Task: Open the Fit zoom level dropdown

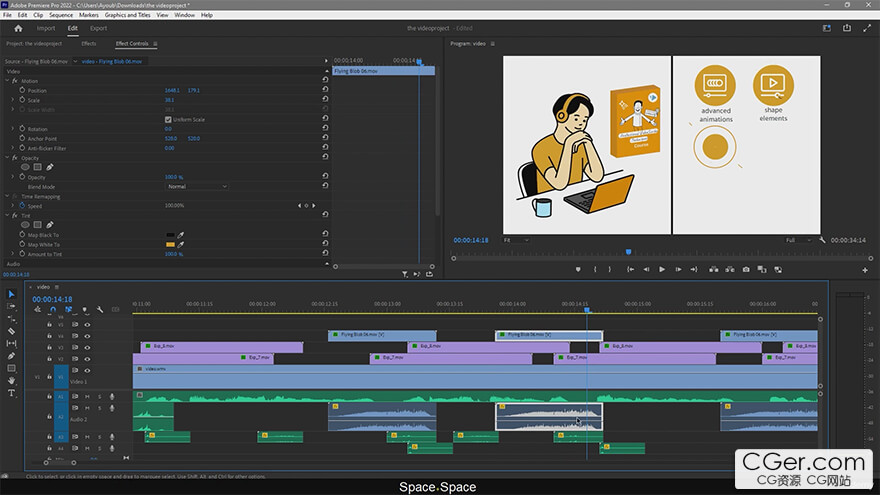Action: click(516, 240)
